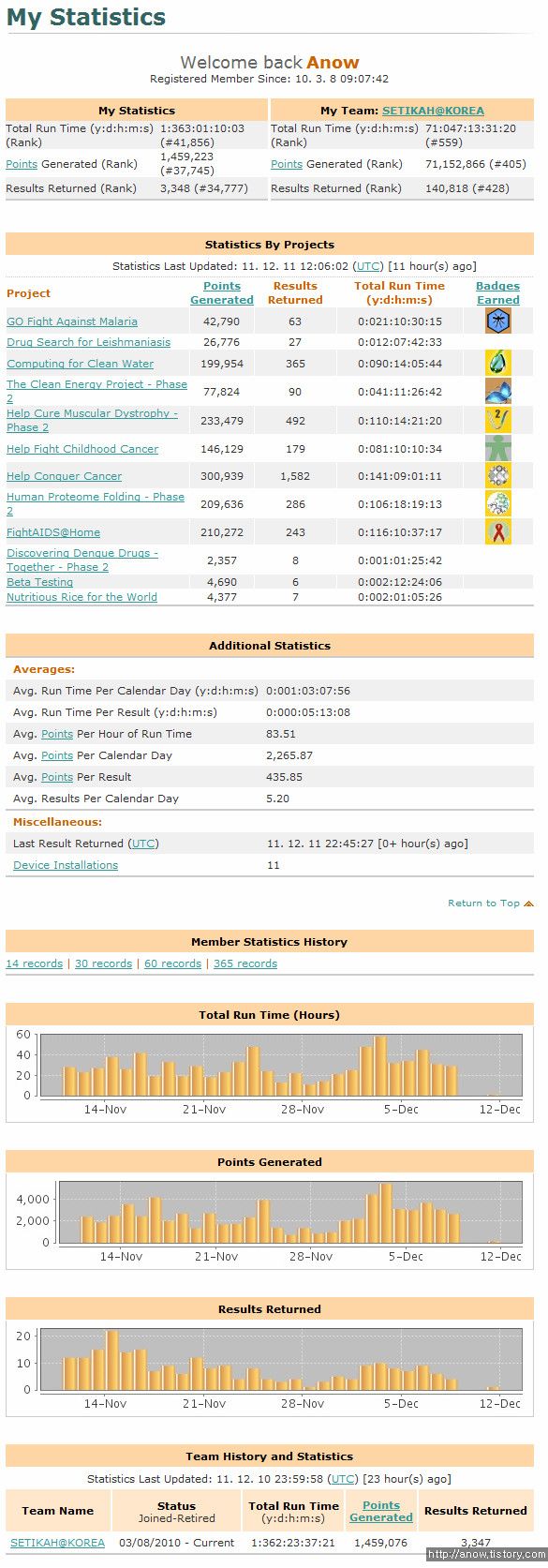Show 60 records history
Image resolution: width=548 pixels, height=1568 pixels.
point(172,963)
